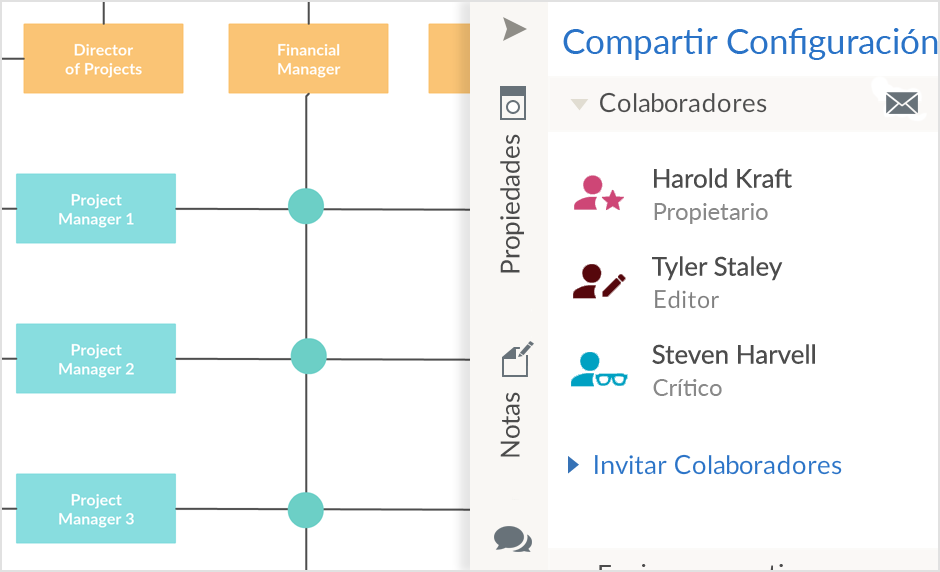
Task: Select the Financial Manager box
Action: coord(308,58)
